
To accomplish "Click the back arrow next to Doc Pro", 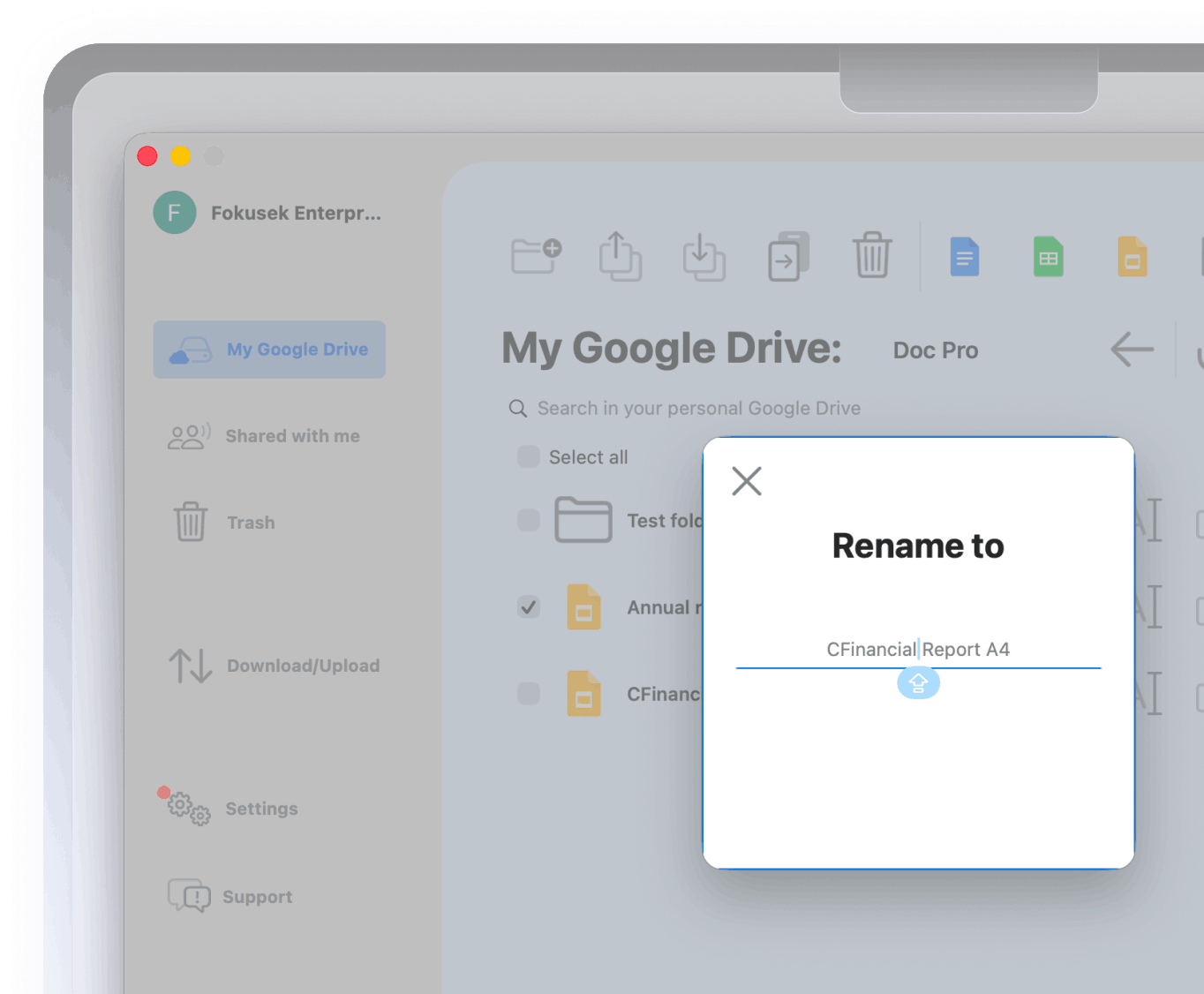I will [1131, 350].
